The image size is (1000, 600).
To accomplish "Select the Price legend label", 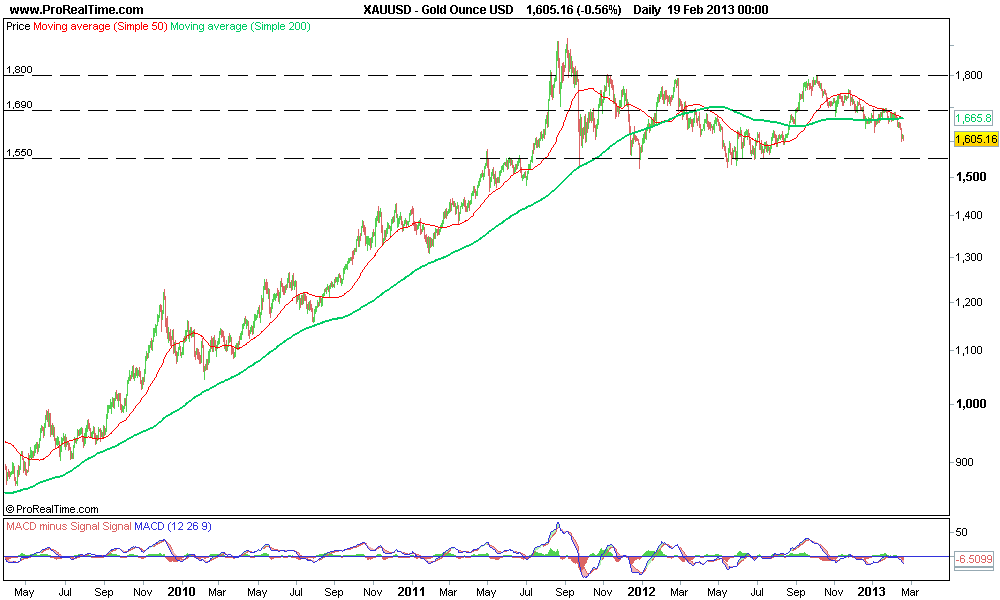I will coord(18,26).
